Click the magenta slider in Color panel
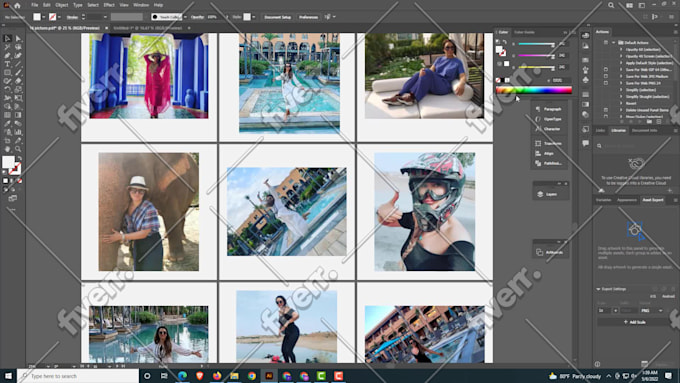 (536, 56)
